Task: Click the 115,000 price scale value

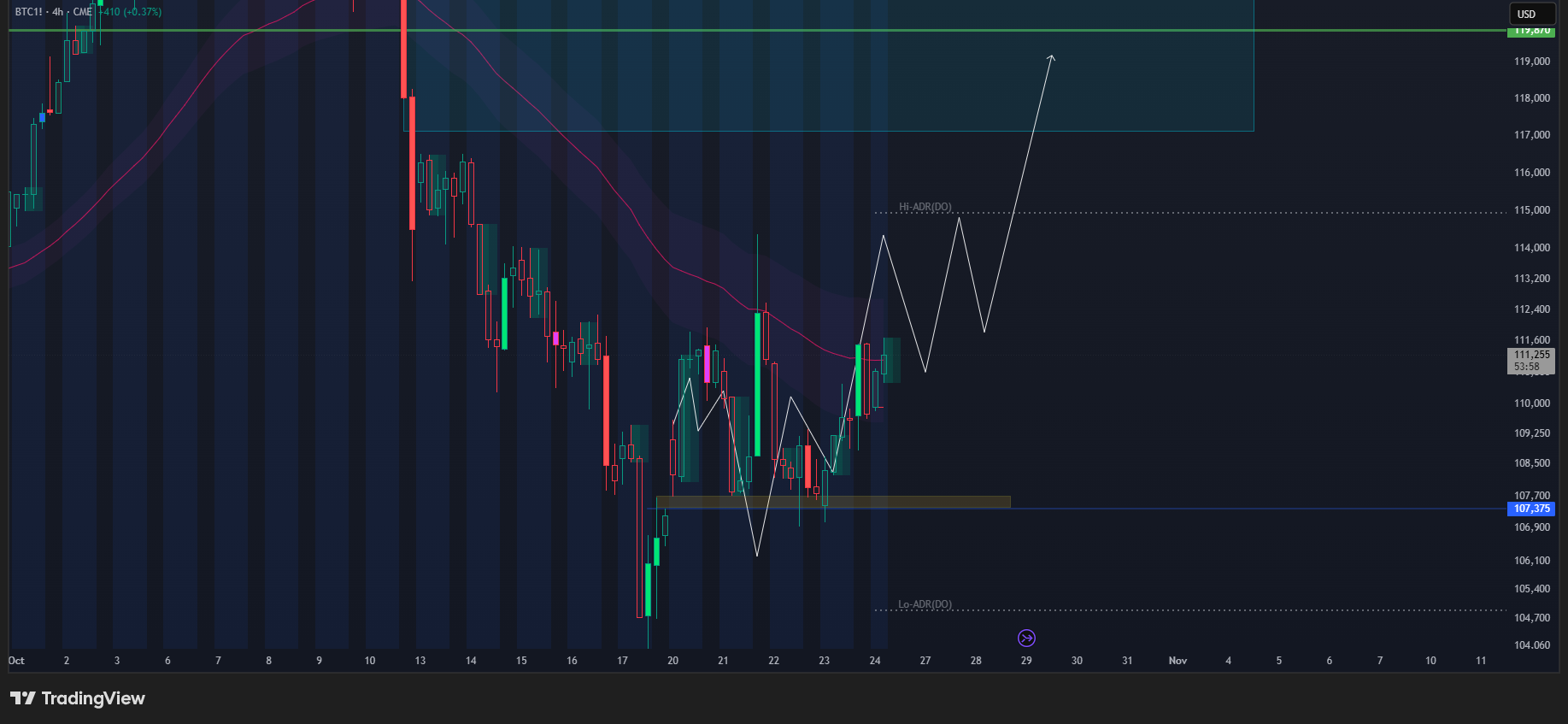Action: coord(1532,210)
